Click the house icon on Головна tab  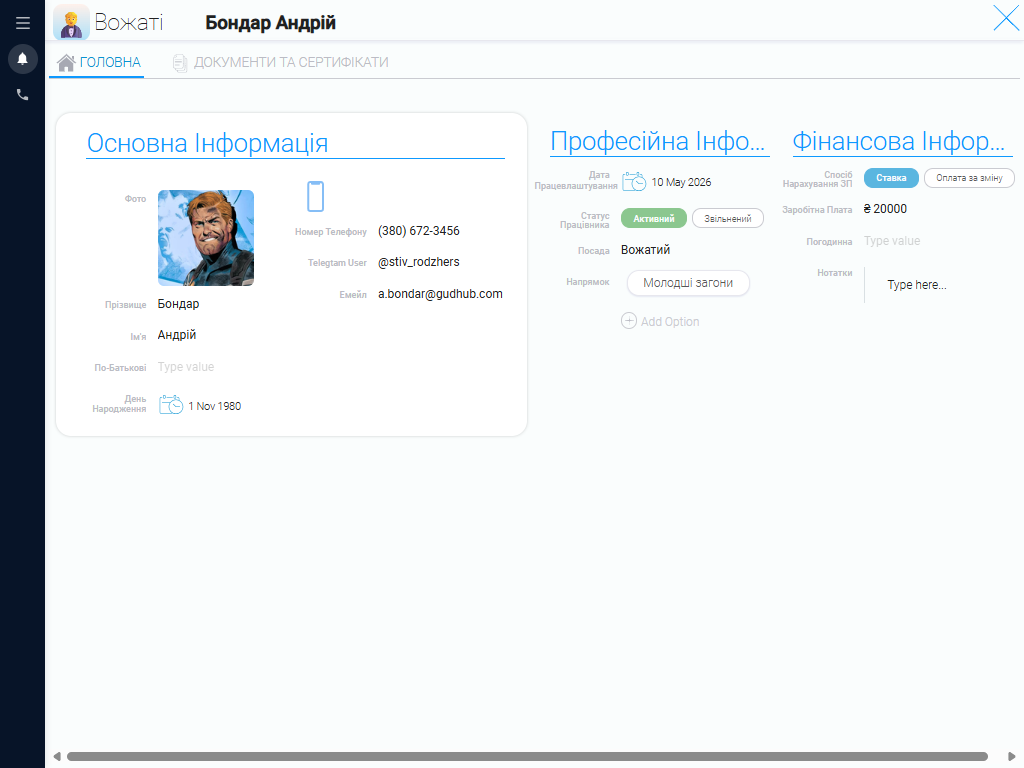[66, 63]
